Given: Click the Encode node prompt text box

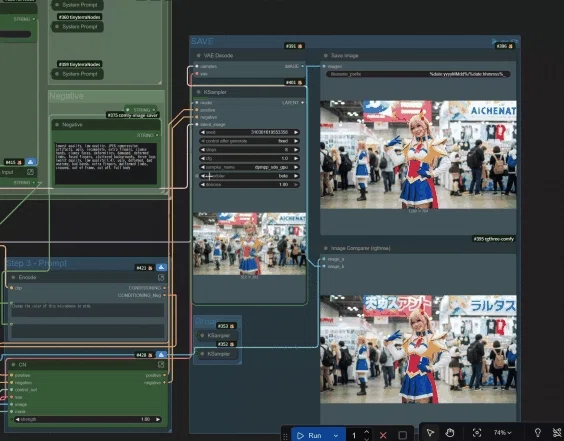Looking at the screenshot, I should tap(87, 310).
